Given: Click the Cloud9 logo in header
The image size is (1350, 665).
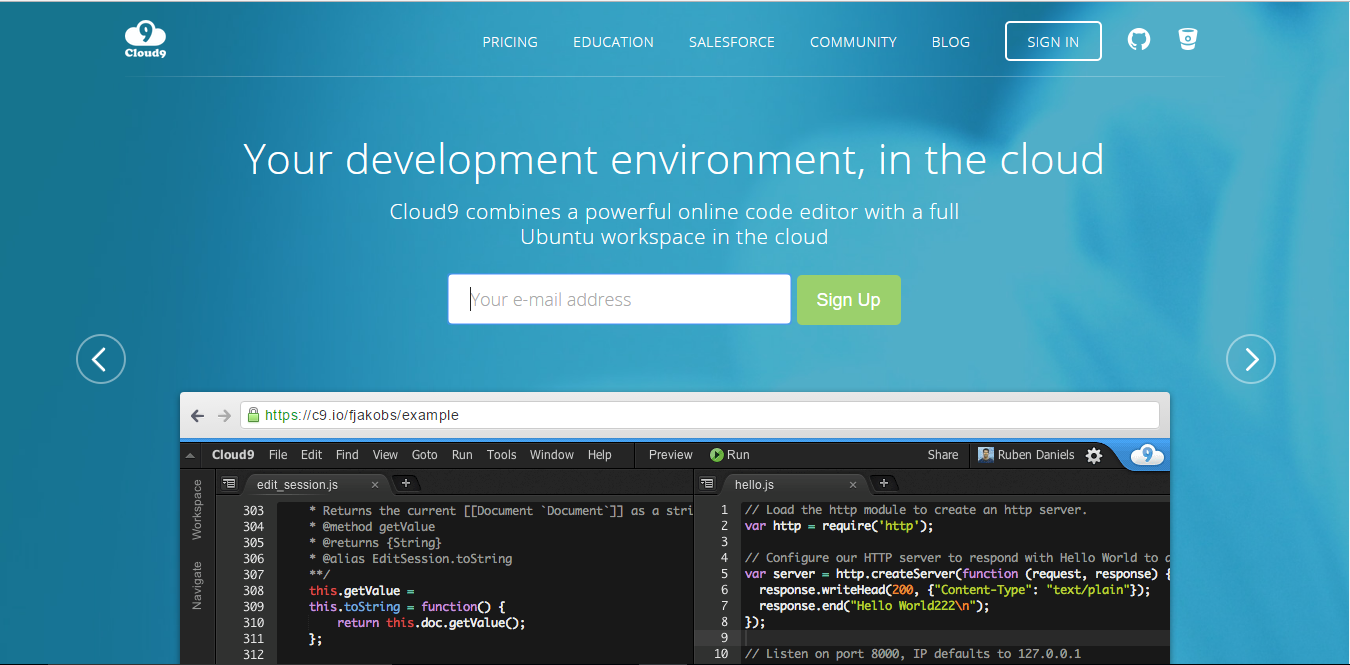Looking at the screenshot, I should [x=145, y=41].
